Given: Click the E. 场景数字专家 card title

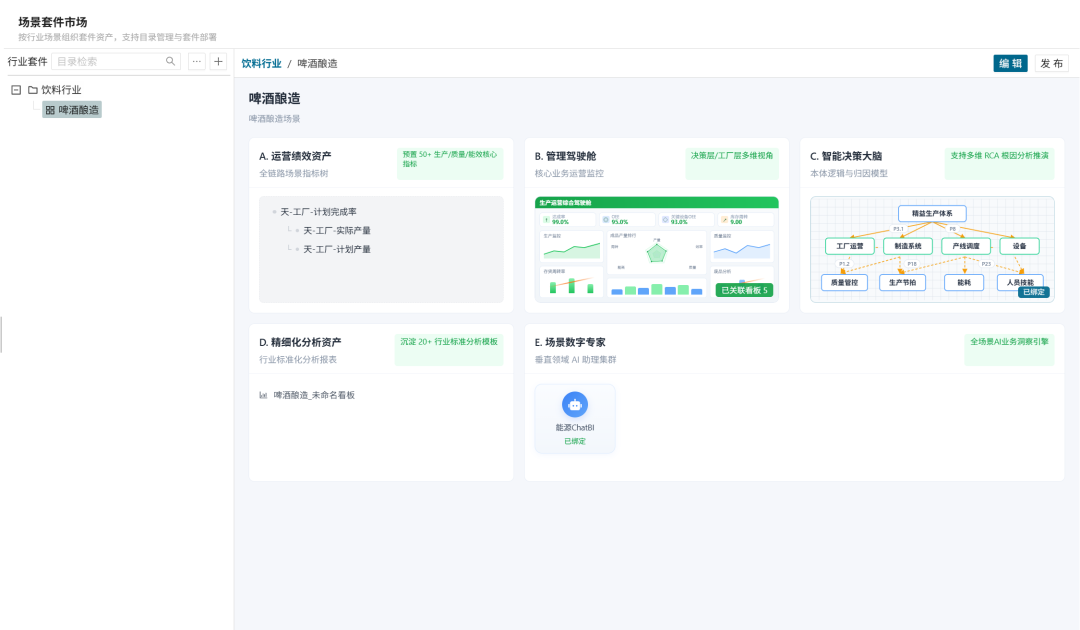Looking at the screenshot, I should point(570,342).
